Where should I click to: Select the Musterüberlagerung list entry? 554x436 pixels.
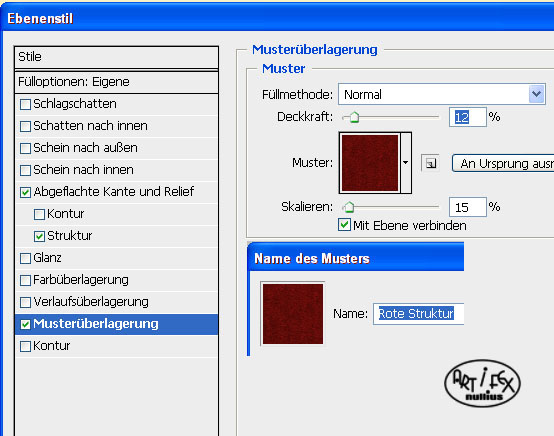click(x=117, y=324)
